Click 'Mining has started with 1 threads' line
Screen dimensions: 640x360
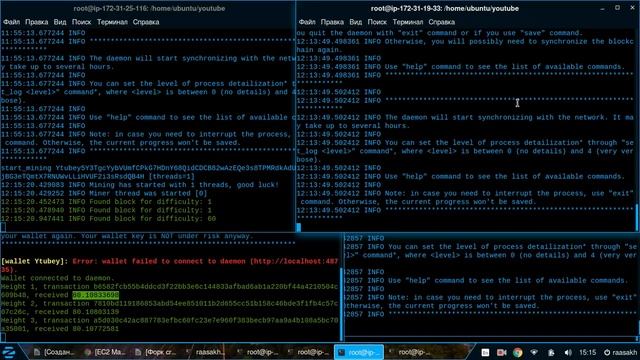(x=140, y=185)
